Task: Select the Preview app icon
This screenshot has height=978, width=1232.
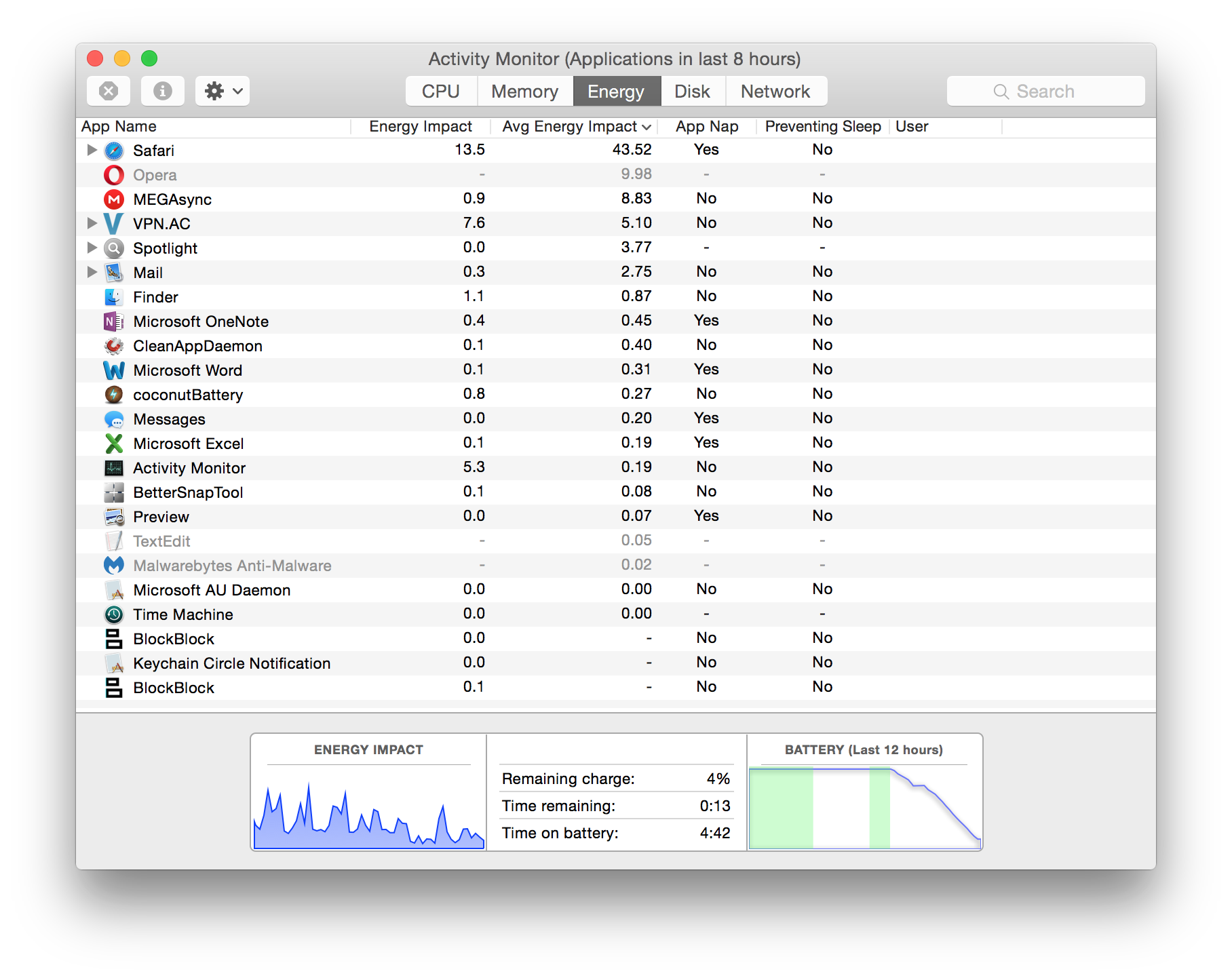Action: (x=114, y=517)
